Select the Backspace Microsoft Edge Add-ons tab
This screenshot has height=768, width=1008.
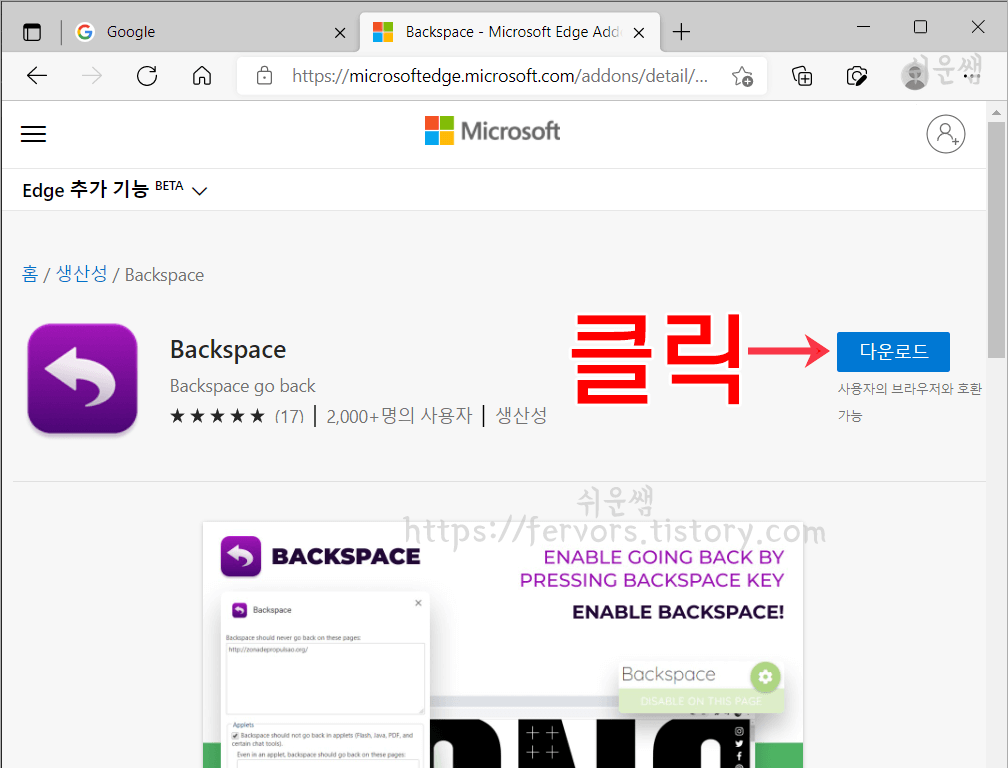coord(508,31)
